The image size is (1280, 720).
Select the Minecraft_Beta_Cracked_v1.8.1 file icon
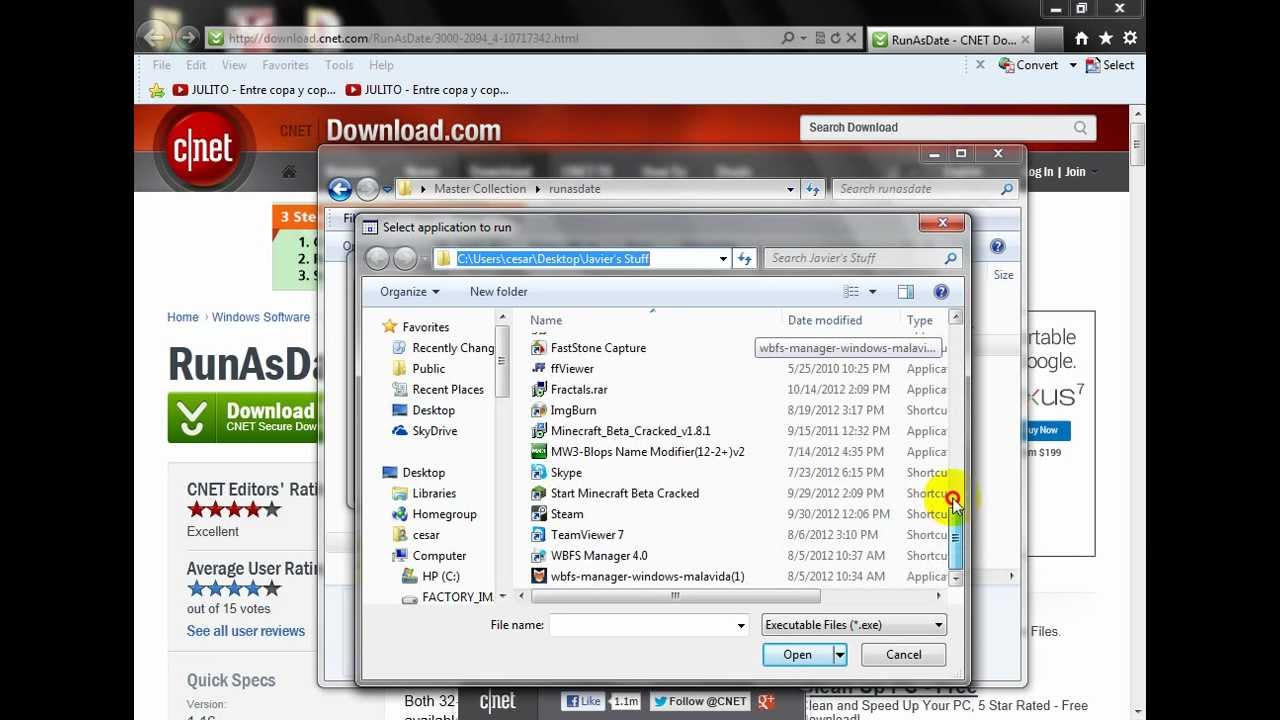(539, 431)
